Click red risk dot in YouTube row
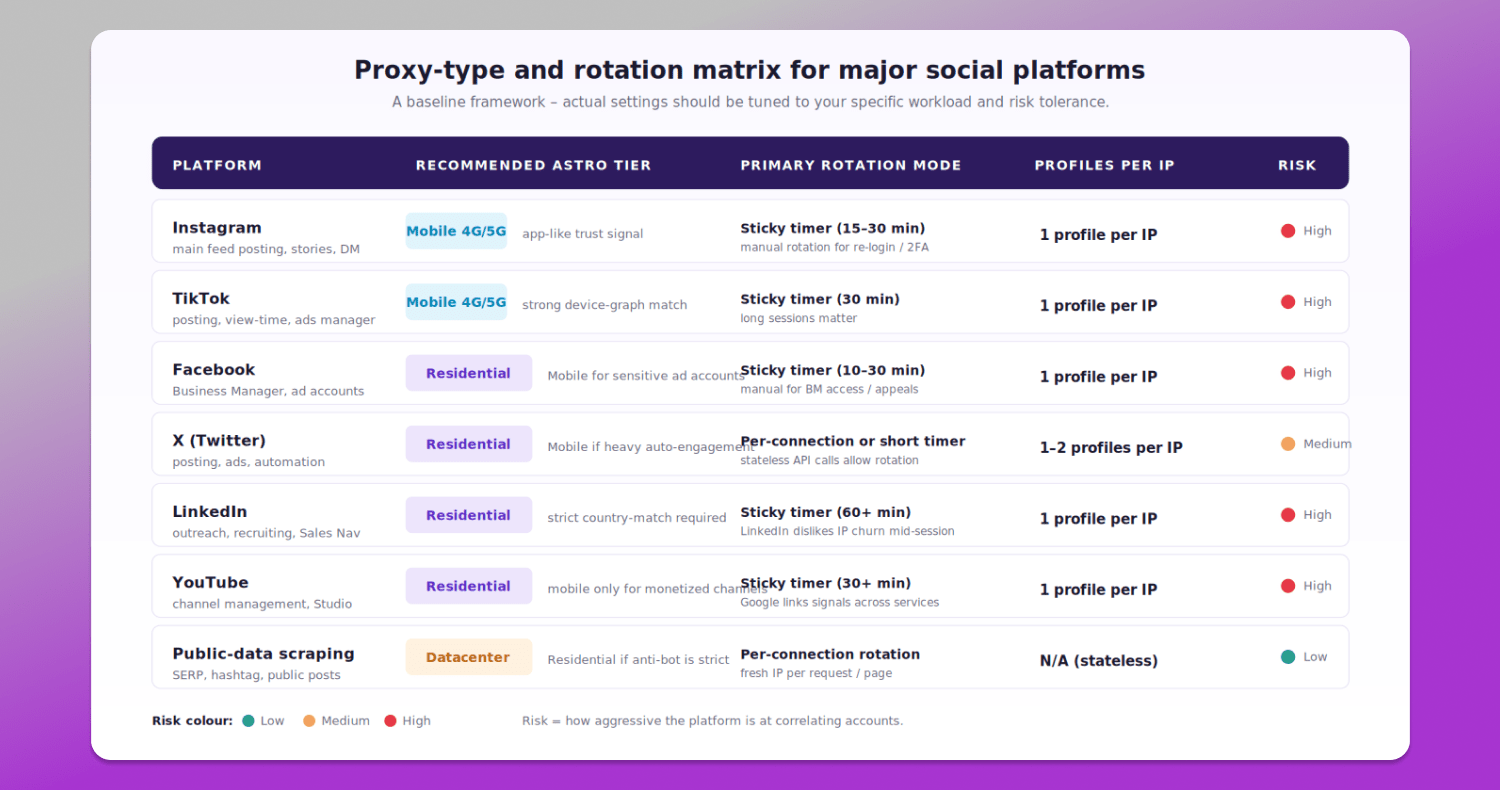1500x790 pixels. tap(1288, 586)
